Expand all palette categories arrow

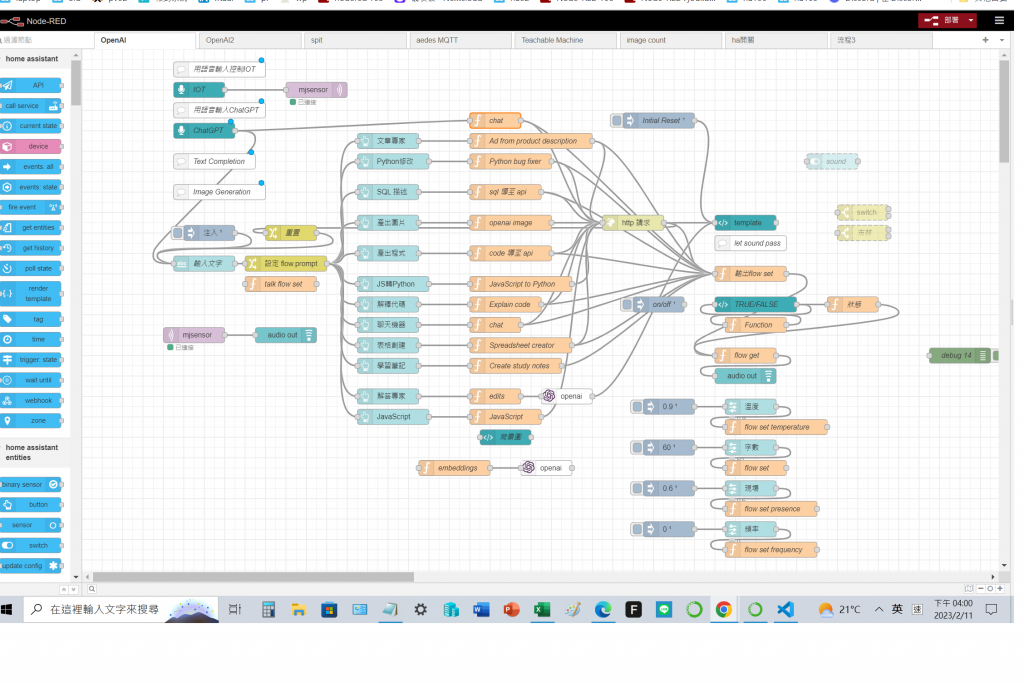coord(73,589)
